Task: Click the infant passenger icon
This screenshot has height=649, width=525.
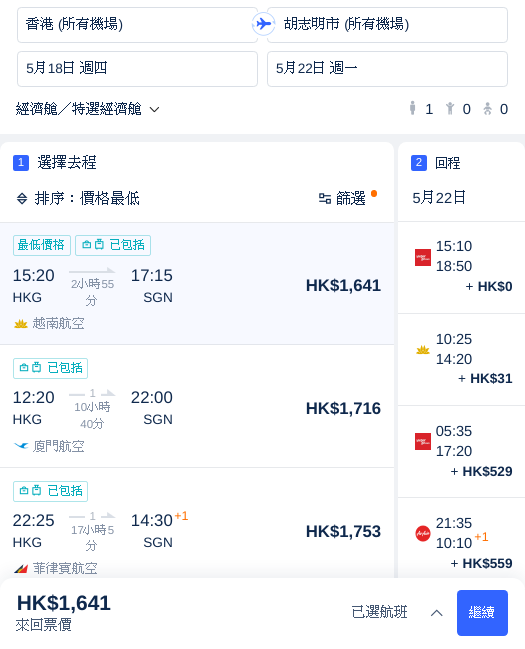Action: [488, 109]
